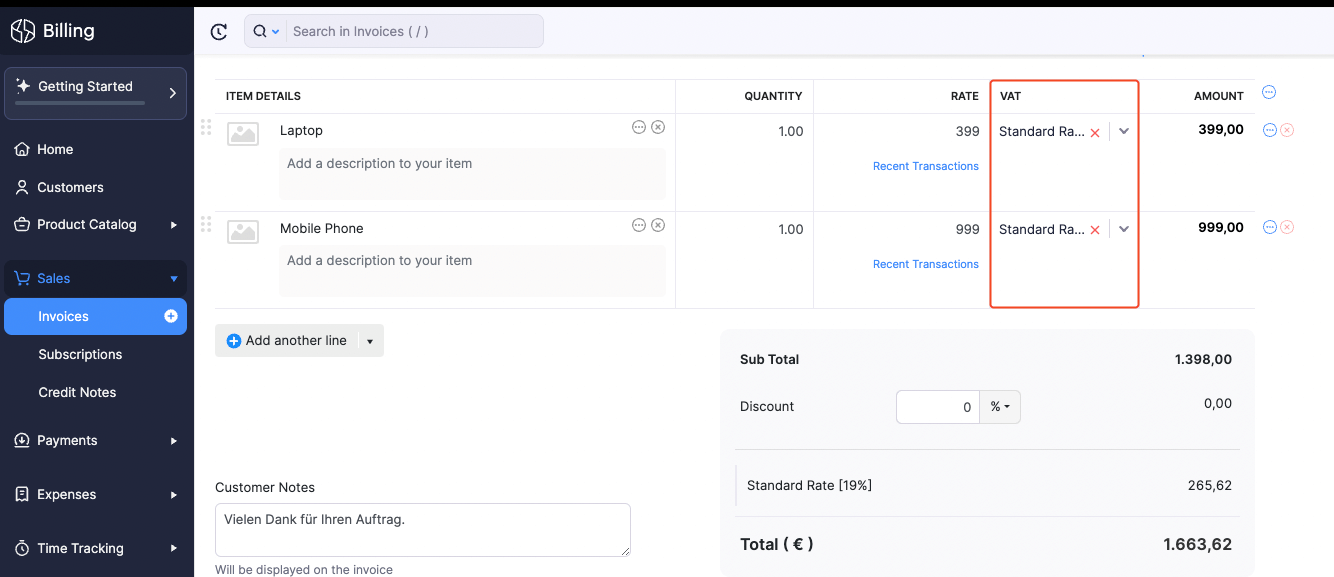Open the column options ellipsis near Amount header
This screenshot has height=577, width=1334.
(x=1268, y=91)
